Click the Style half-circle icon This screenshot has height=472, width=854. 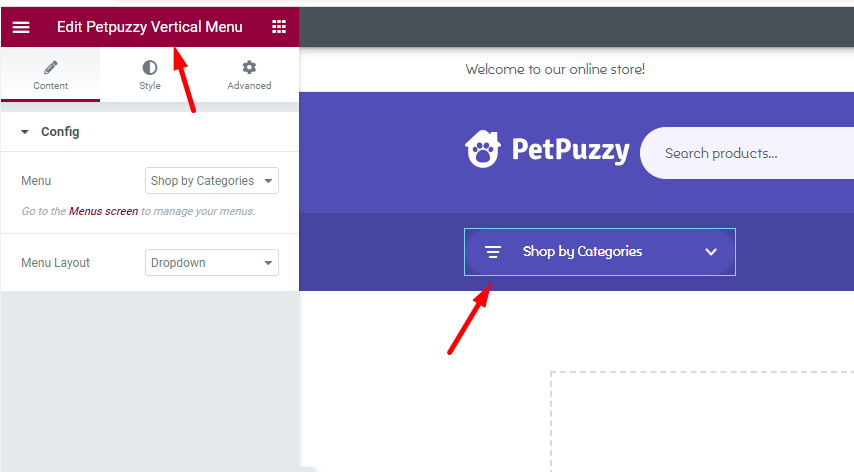coord(150,68)
